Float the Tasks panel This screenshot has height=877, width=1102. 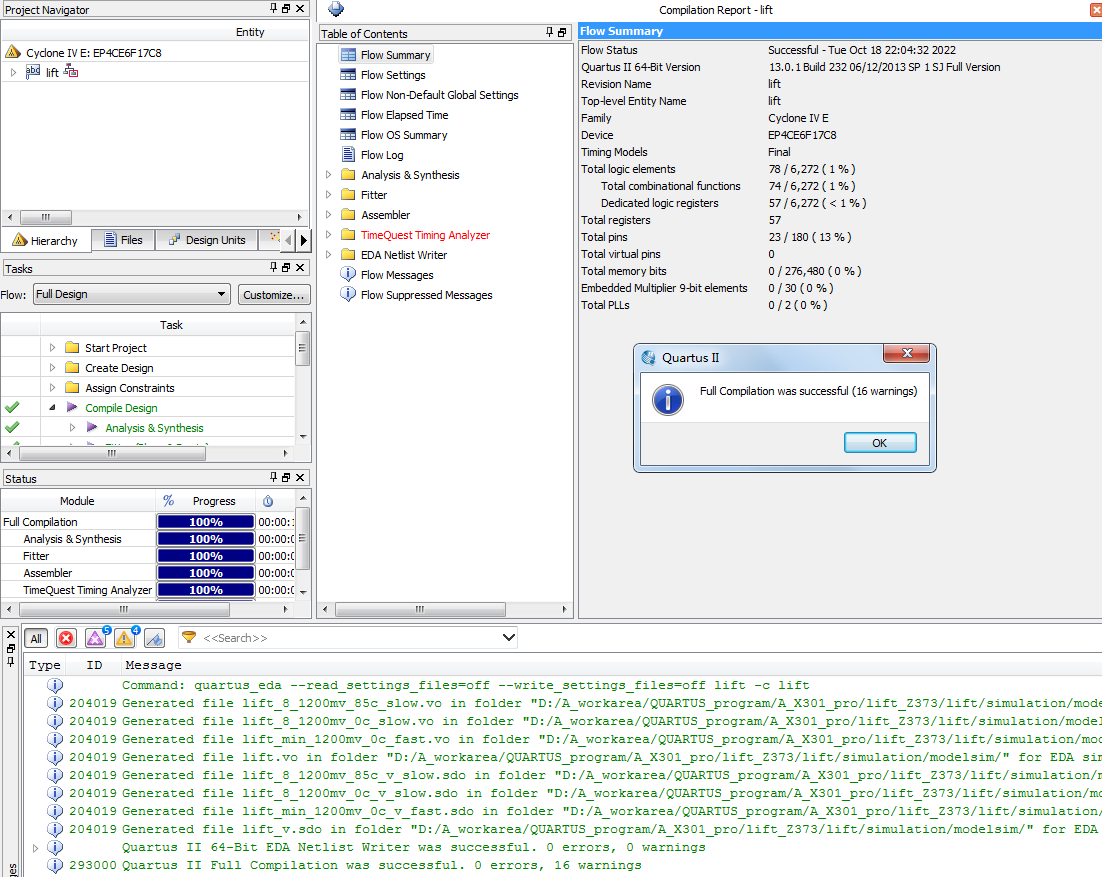[286, 267]
